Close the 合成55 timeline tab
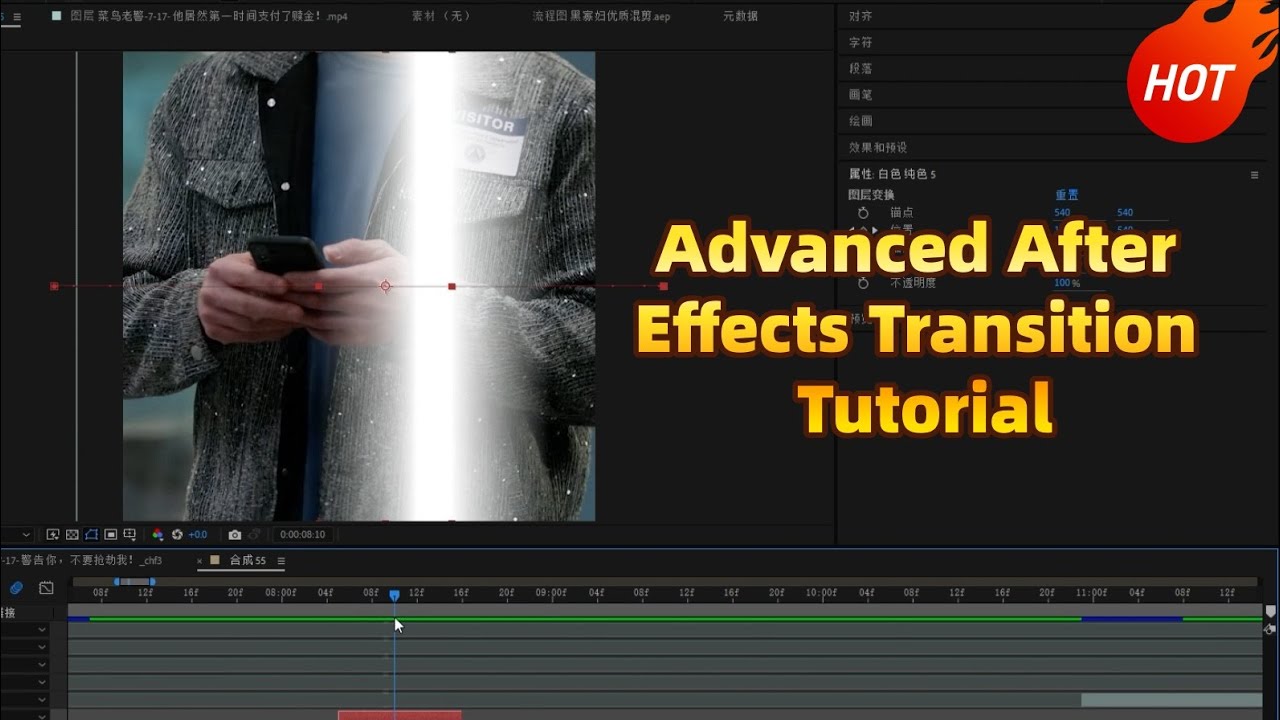Viewport: 1280px width, 720px height. [200, 561]
